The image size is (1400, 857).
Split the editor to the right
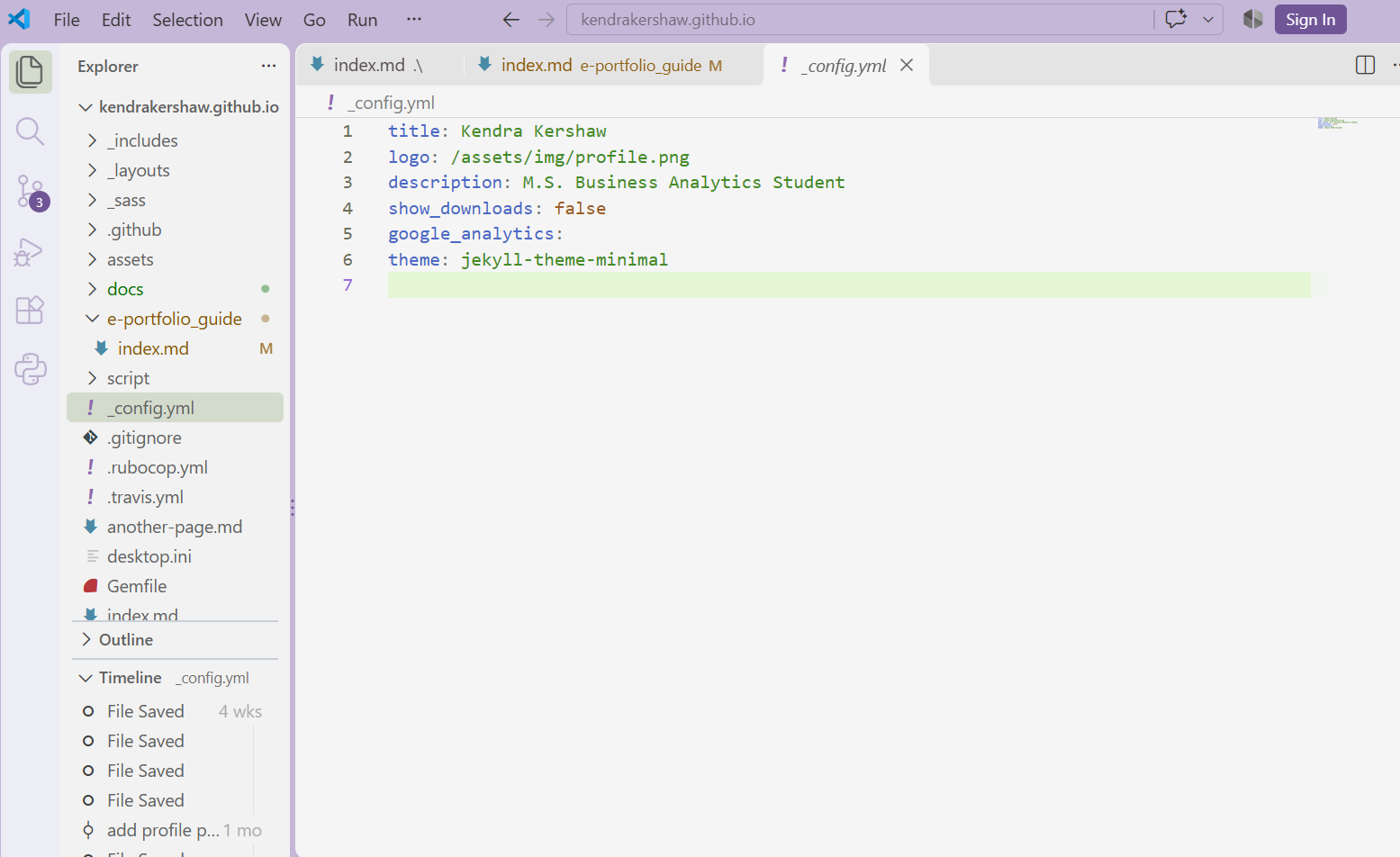tap(1365, 65)
